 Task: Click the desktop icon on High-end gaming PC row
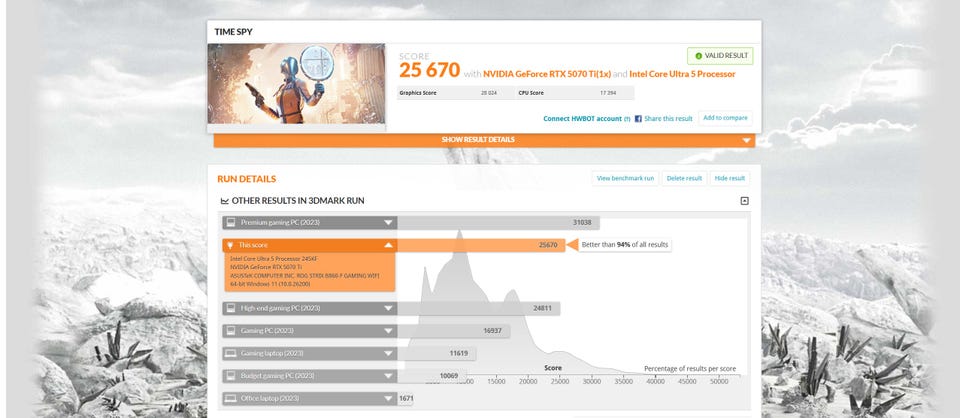(x=231, y=308)
